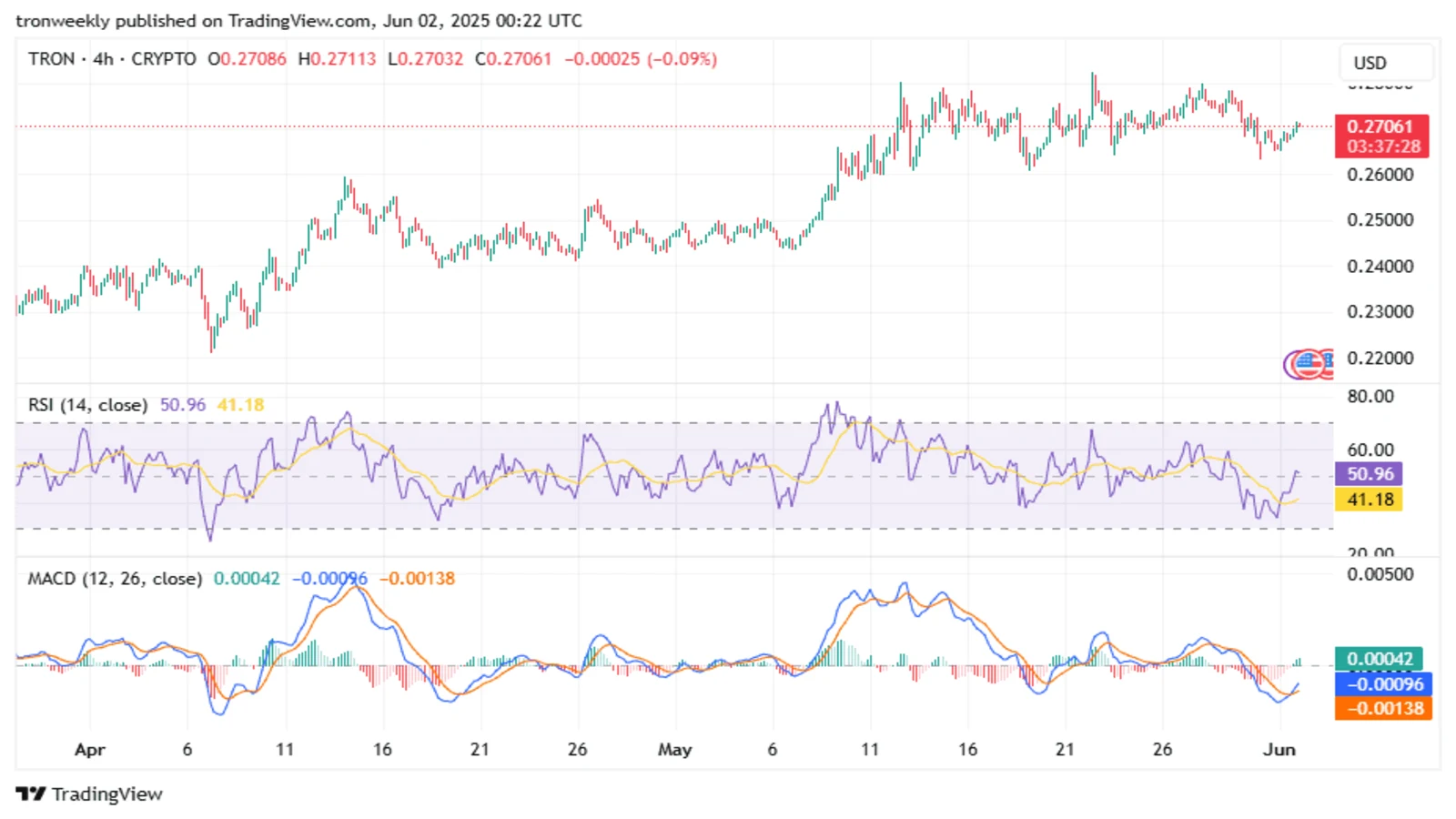Click the 0.26000 price axis label
Screen dimensions: 1456x819
1380,175
